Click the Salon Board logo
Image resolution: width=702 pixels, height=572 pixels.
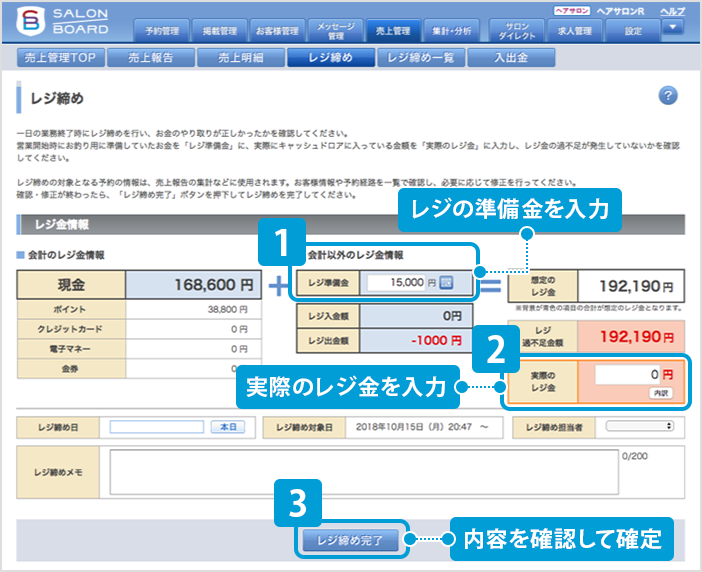pos(63,21)
